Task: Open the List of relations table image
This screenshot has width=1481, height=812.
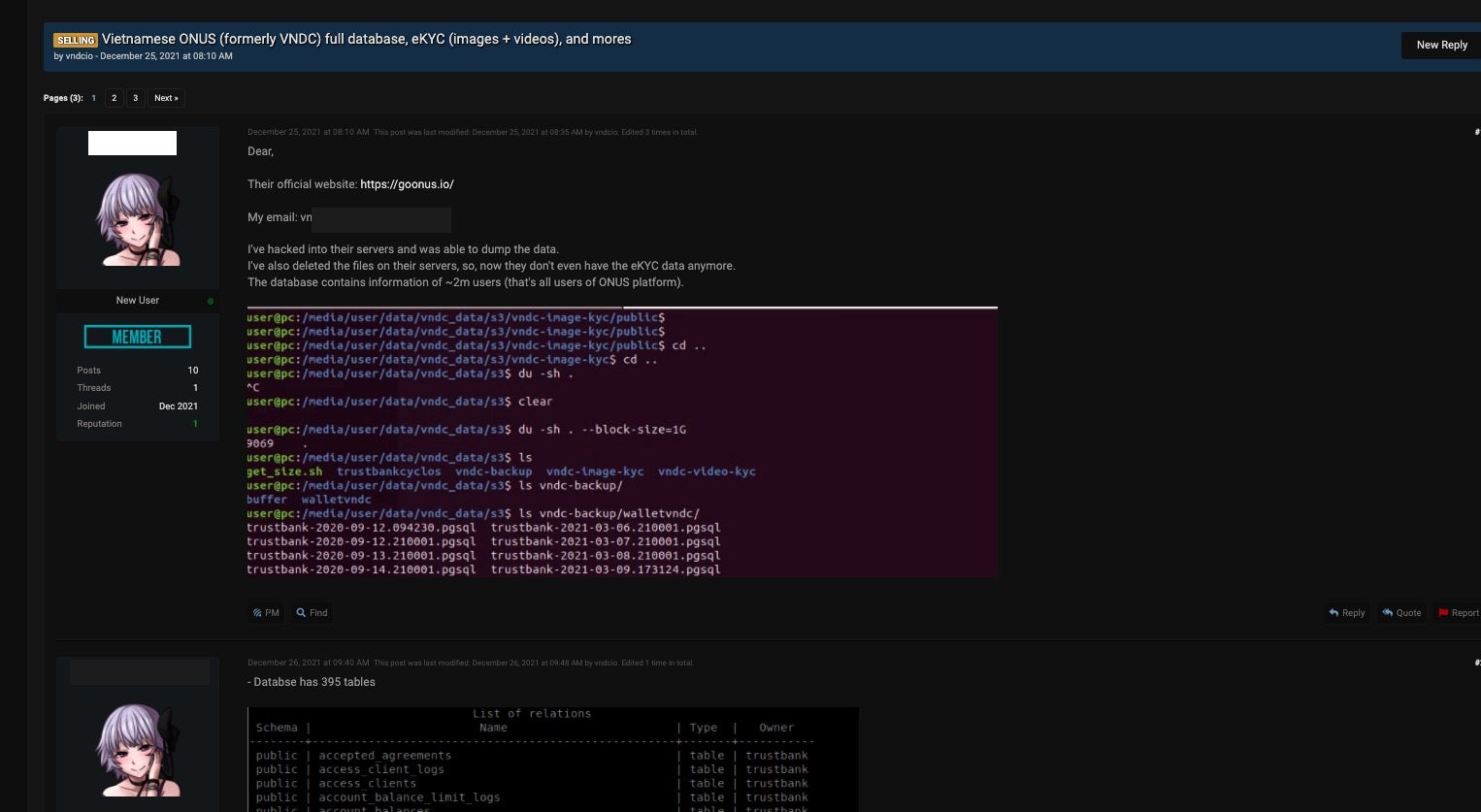Action: pyautogui.click(x=552, y=759)
